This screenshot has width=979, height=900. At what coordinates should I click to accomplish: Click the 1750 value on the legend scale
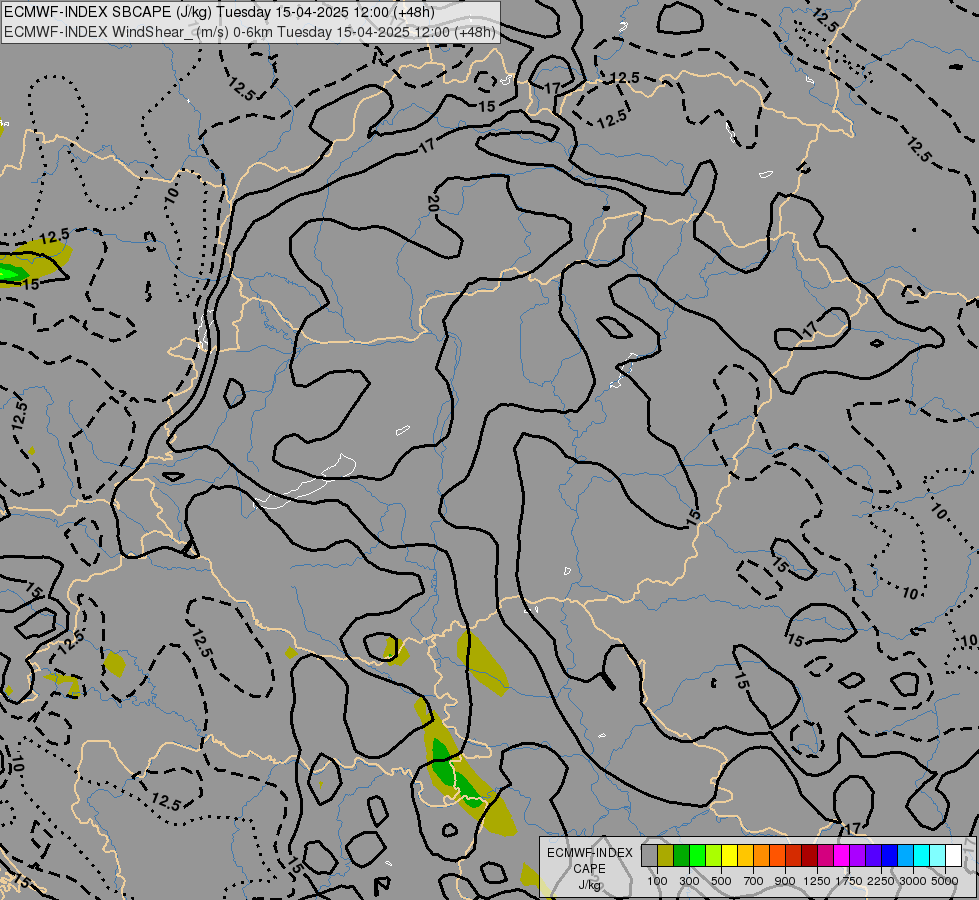pos(849,881)
